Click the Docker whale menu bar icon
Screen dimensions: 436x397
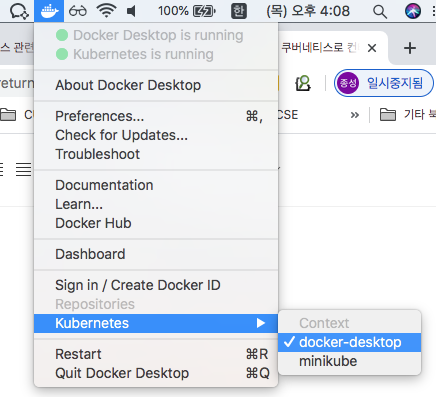49,11
